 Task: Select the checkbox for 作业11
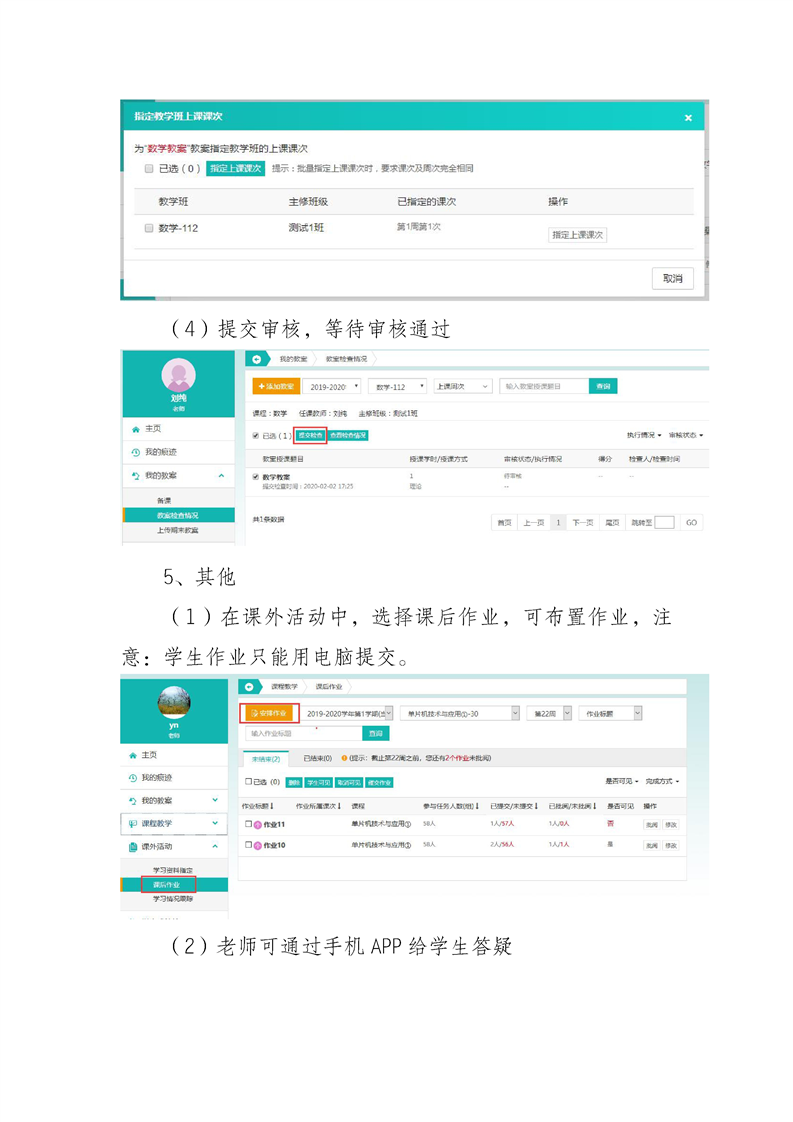point(247,825)
